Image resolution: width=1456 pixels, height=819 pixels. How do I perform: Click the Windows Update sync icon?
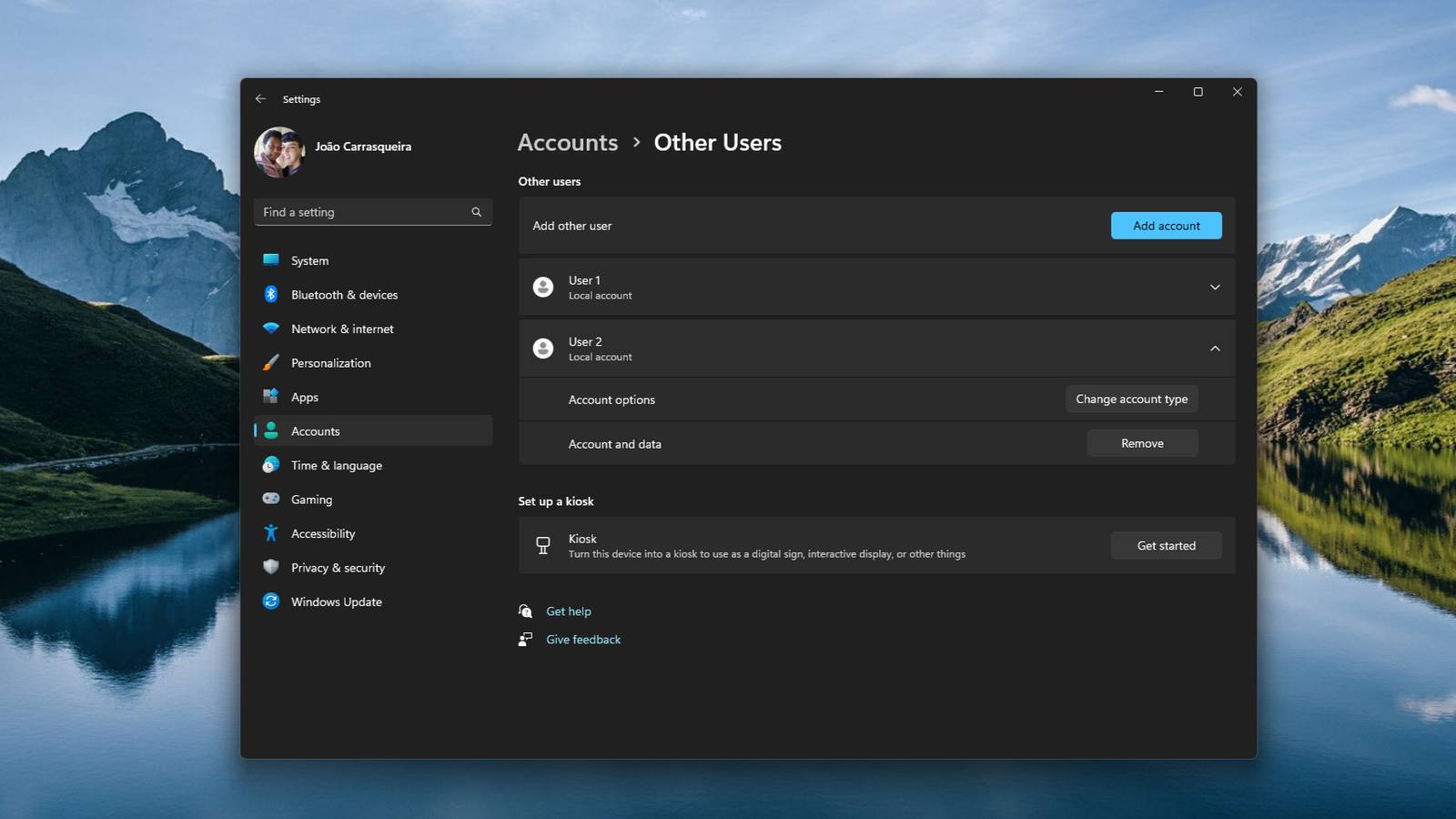pyautogui.click(x=271, y=602)
